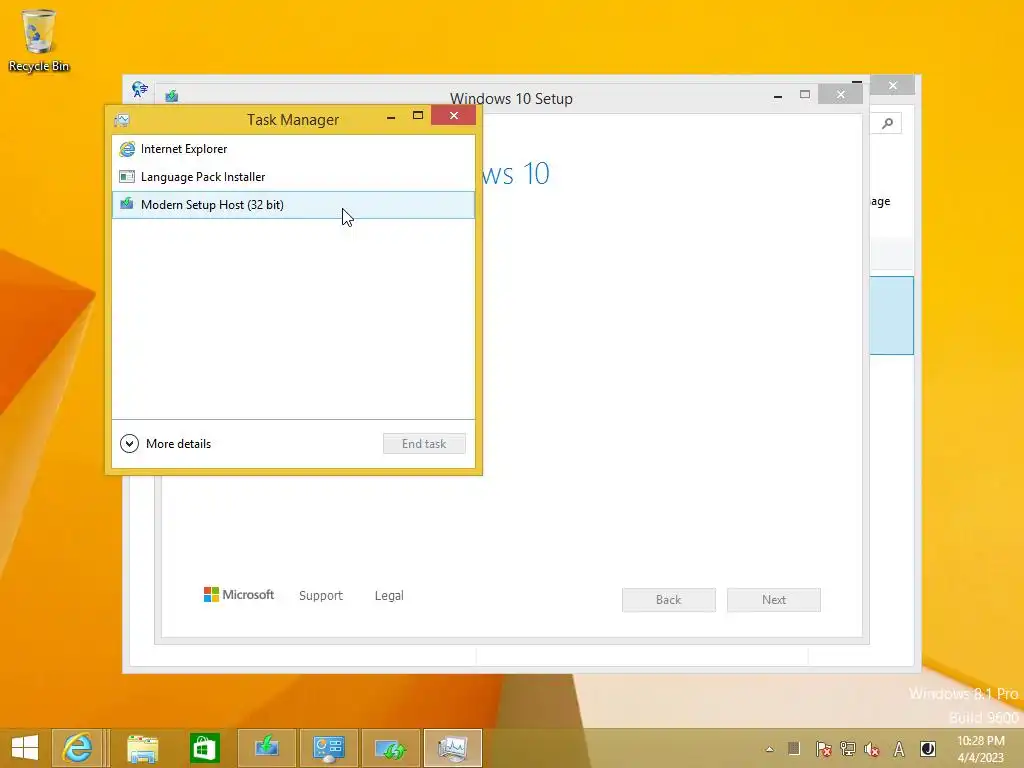Click the language window title bar icon
1024x768 pixels.
pyautogui.click(x=139, y=89)
